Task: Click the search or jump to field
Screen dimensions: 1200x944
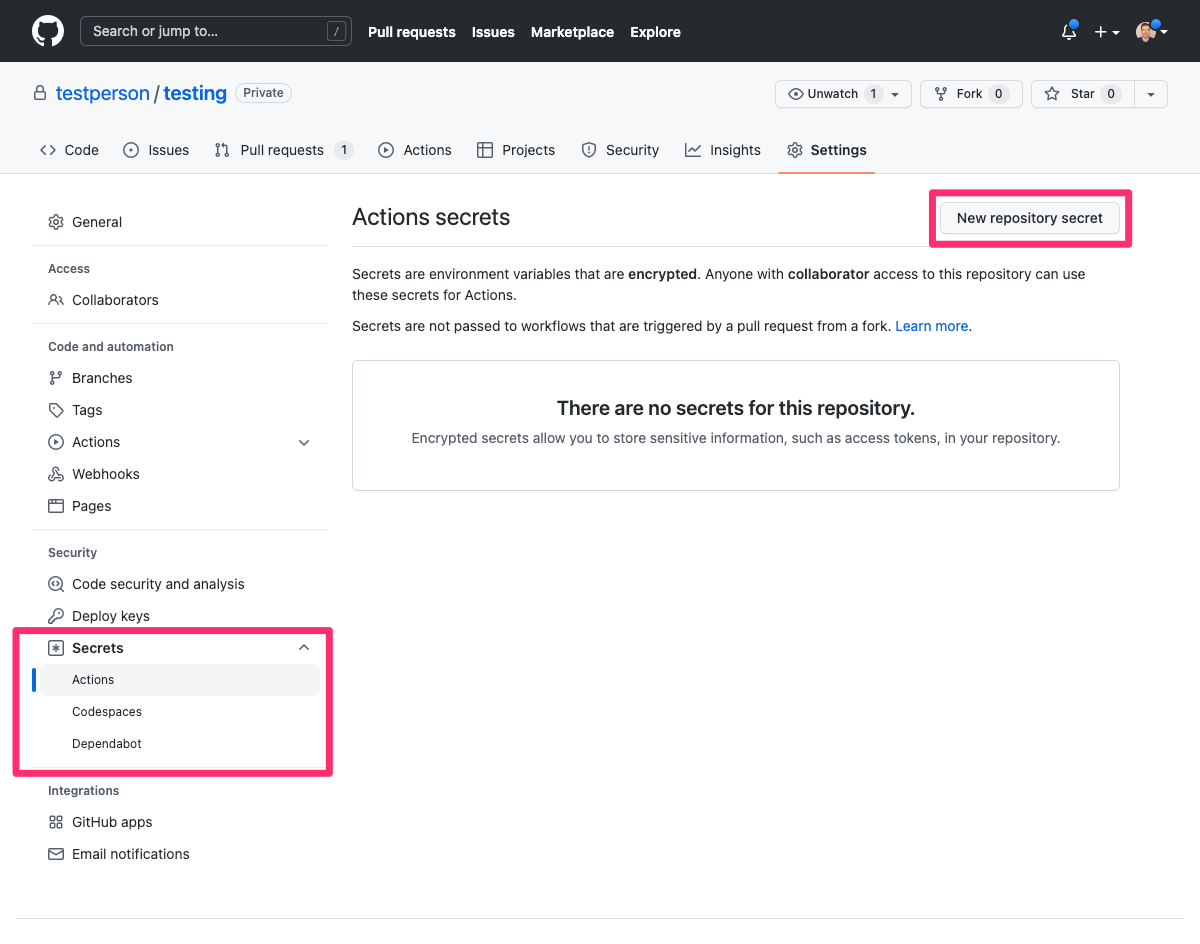Action: 216,31
